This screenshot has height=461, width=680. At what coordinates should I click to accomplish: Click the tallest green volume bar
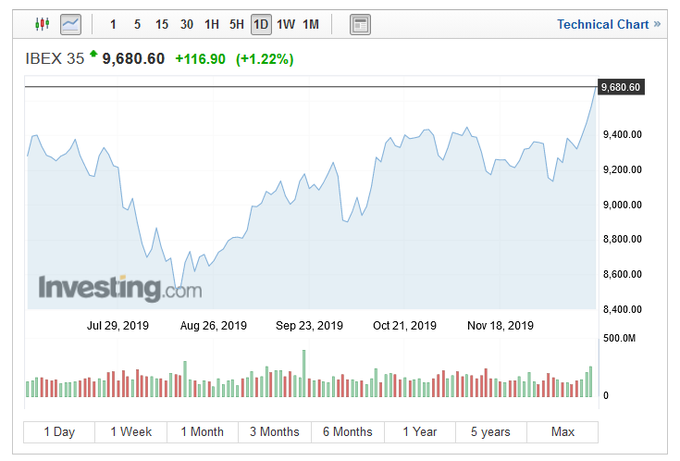(x=304, y=373)
